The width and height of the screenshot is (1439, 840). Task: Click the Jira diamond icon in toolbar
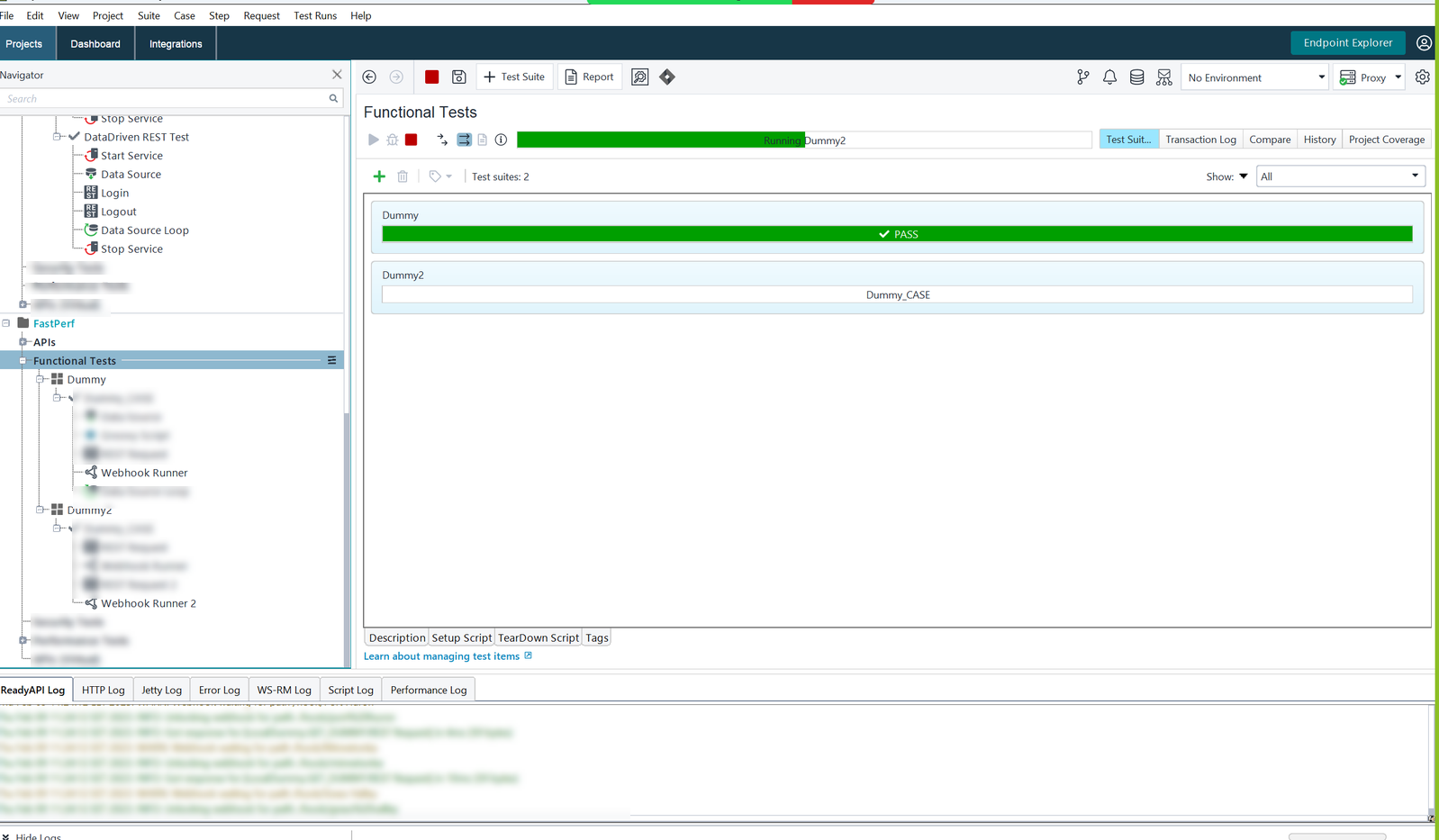click(x=667, y=77)
